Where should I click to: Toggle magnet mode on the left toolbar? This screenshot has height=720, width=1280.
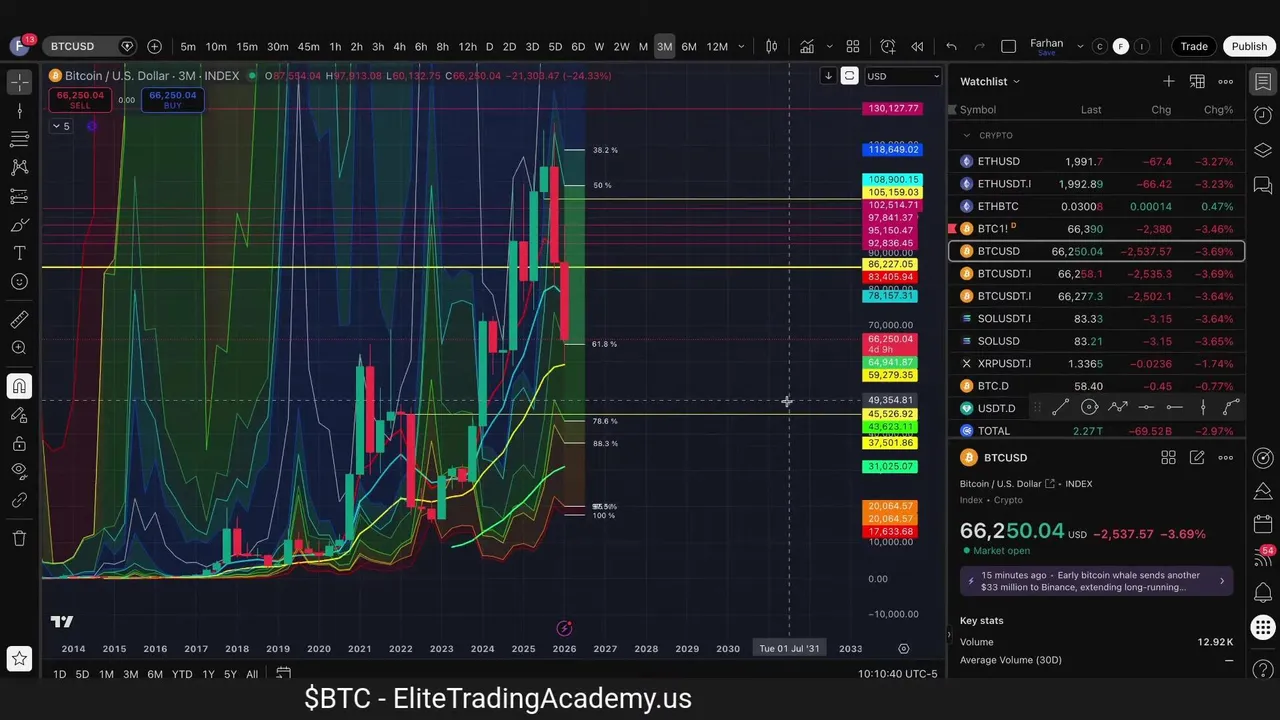click(19, 386)
